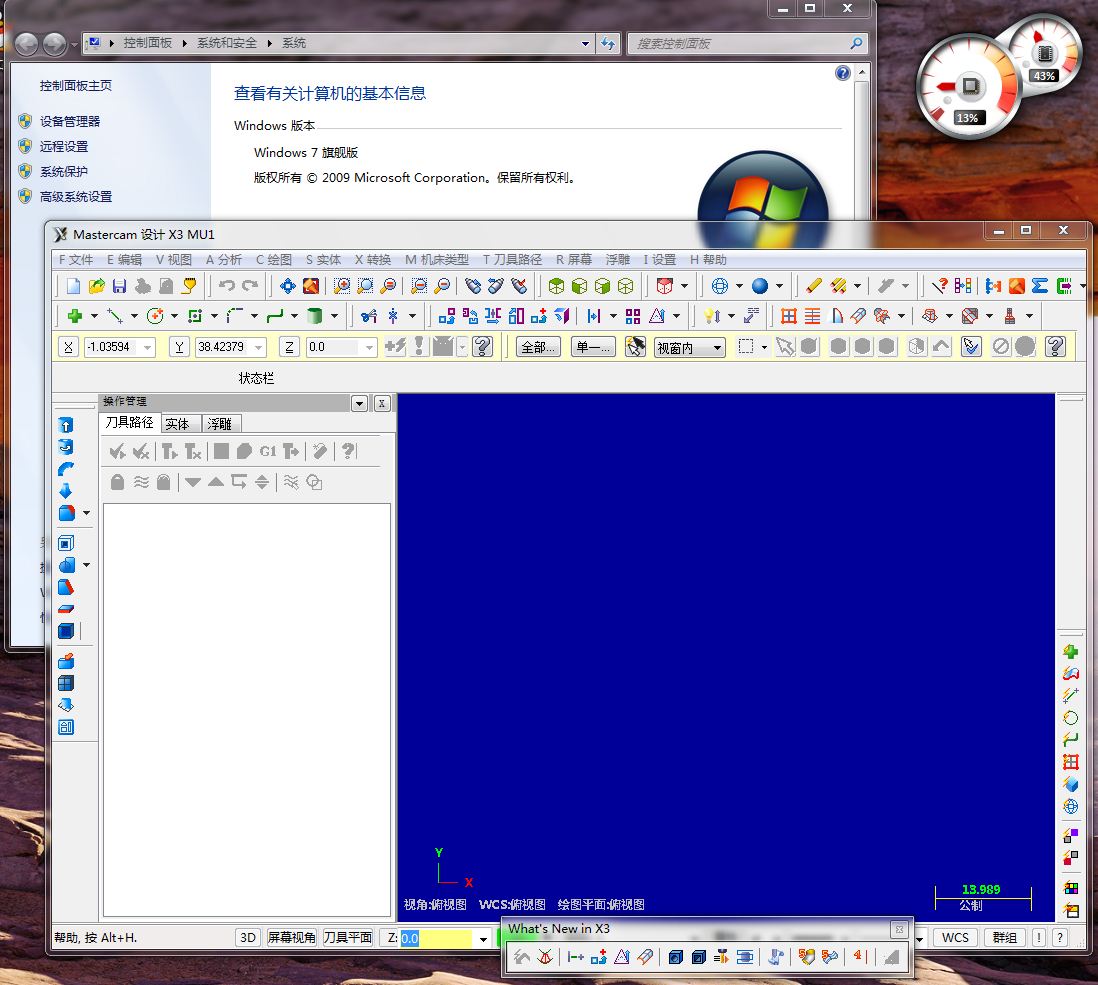Toggle the cursor checkmark verify selection icon
This screenshot has width=1098, height=985.
pos(971,347)
